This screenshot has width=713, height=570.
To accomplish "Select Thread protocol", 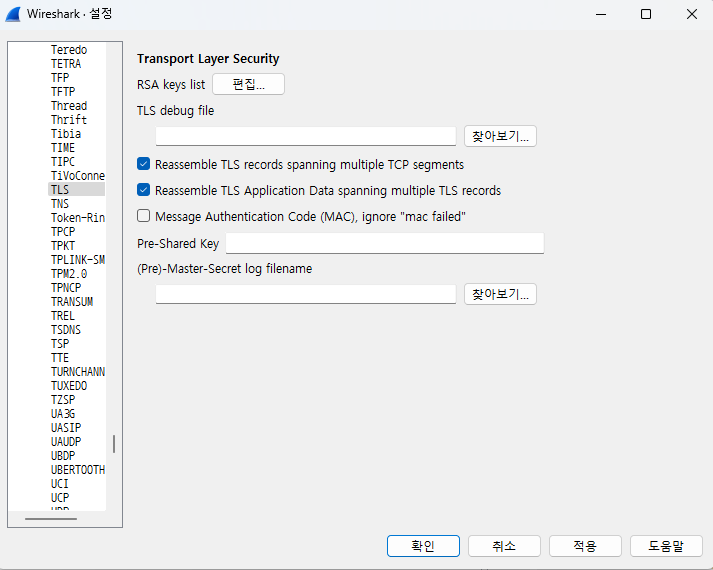I will [x=69, y=105].
